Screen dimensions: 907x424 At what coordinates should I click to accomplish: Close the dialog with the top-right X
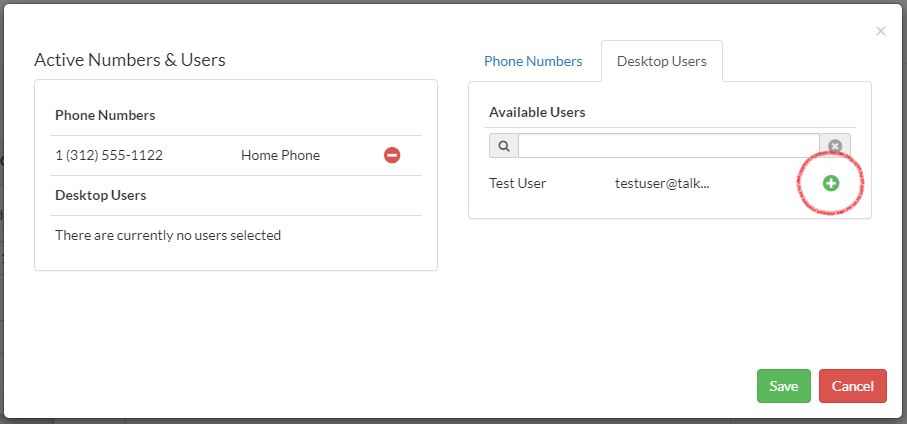coord(881,31)
